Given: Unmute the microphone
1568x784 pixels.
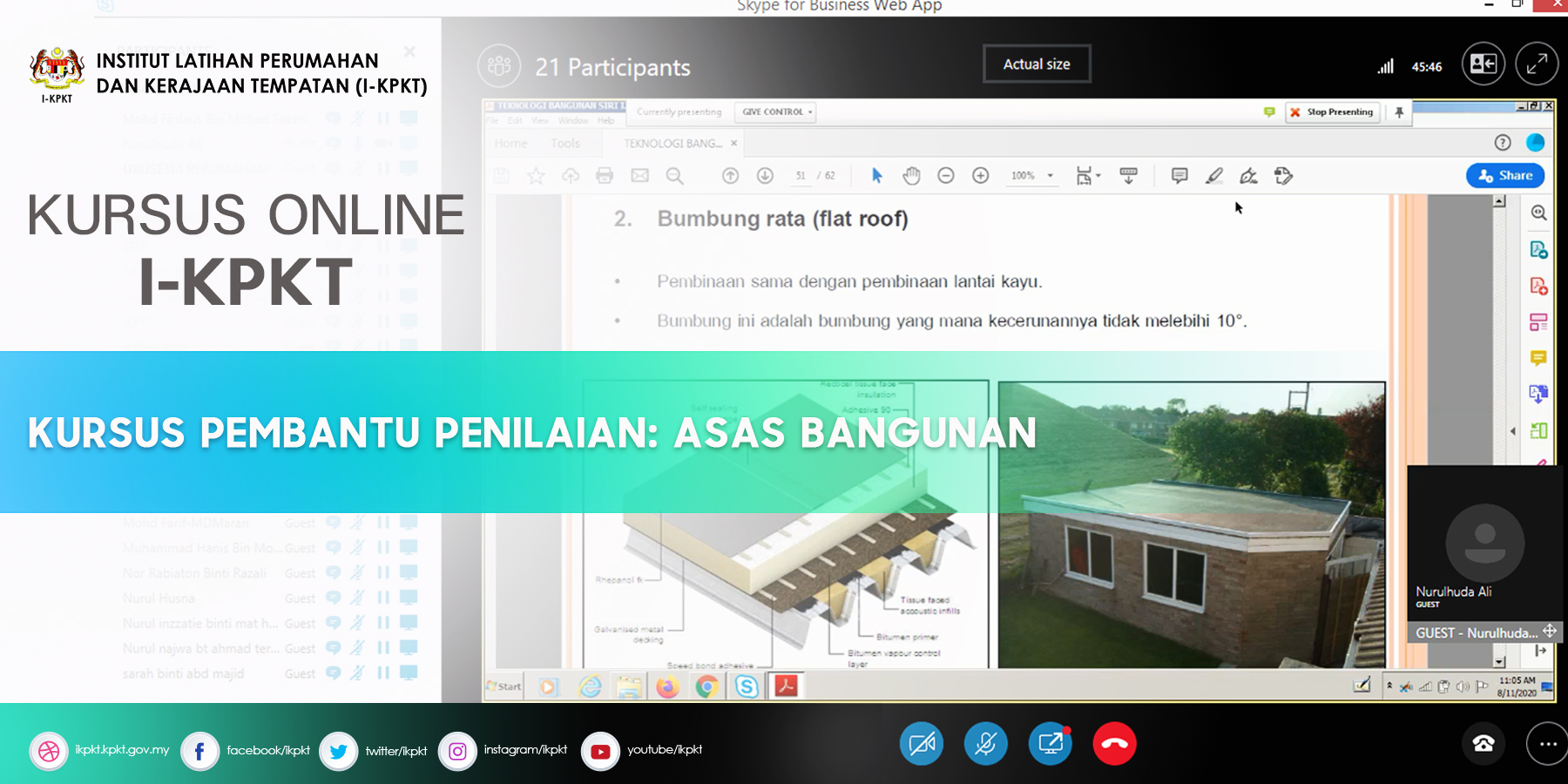Looking at the screenshot, I should pos(986,744).
